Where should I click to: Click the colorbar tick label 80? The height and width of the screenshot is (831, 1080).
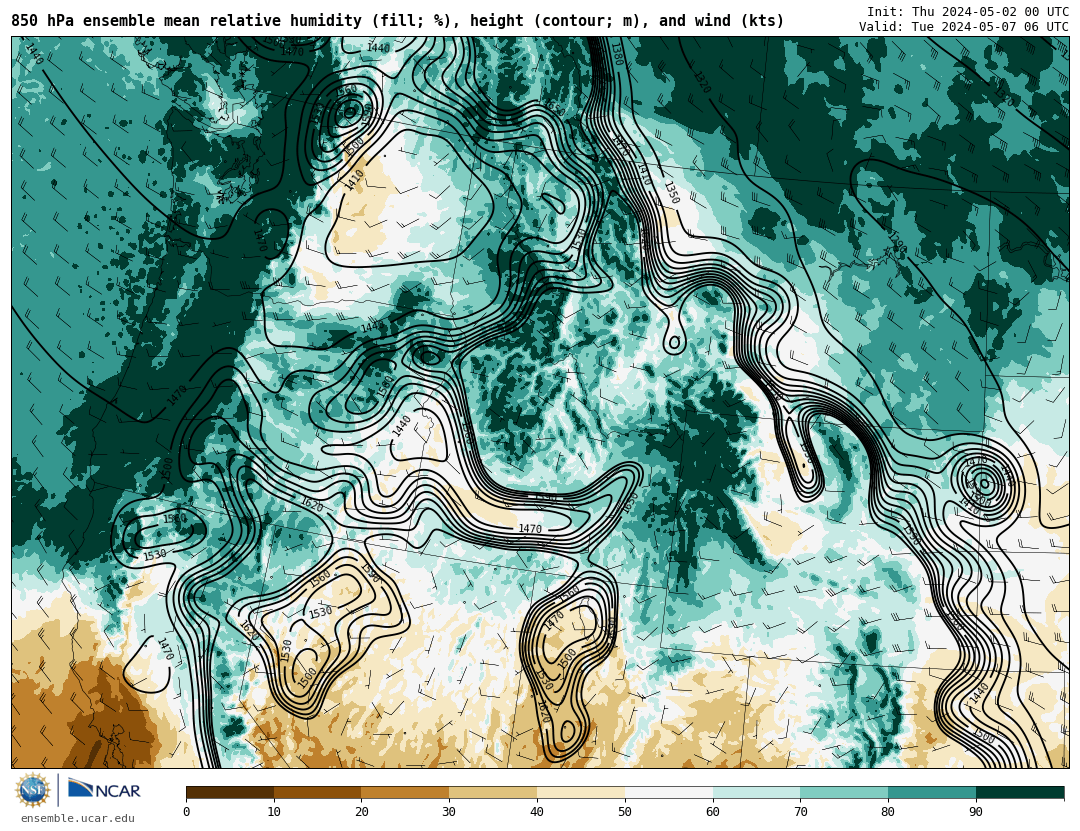[x=889, y=812]
